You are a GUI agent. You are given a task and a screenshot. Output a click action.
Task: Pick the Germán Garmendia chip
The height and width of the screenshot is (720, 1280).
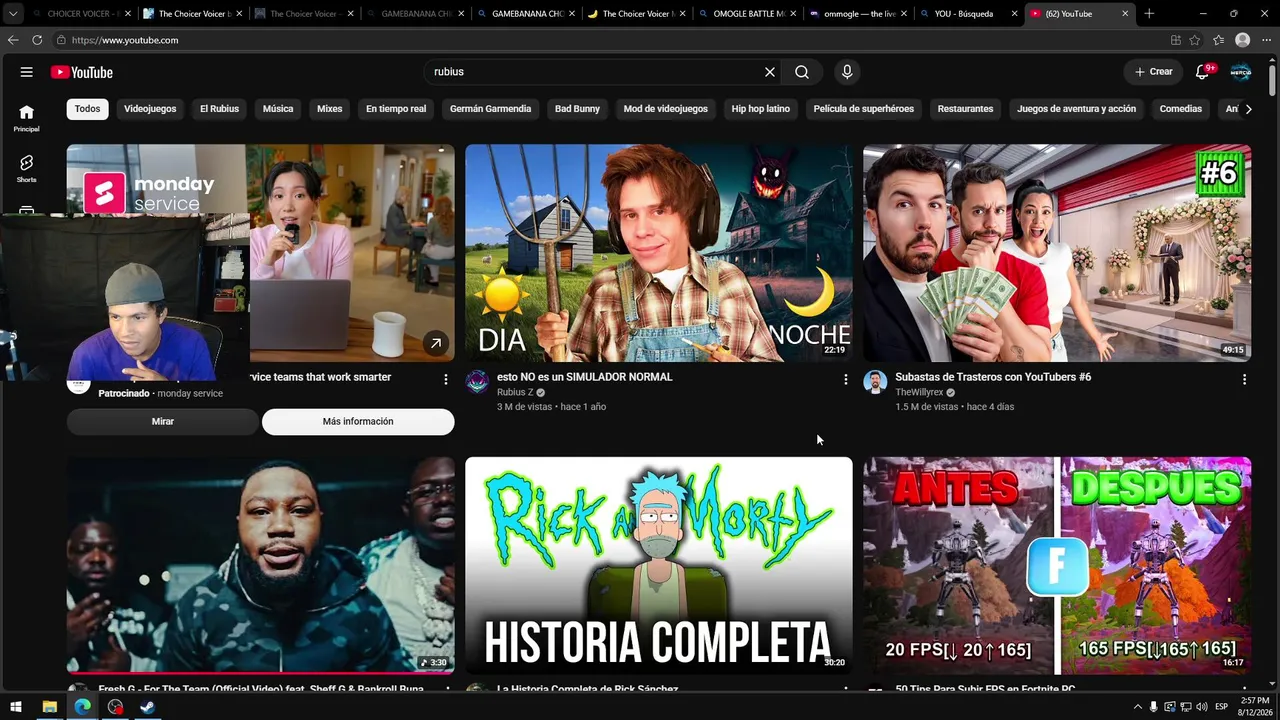(x=490, y=109)
